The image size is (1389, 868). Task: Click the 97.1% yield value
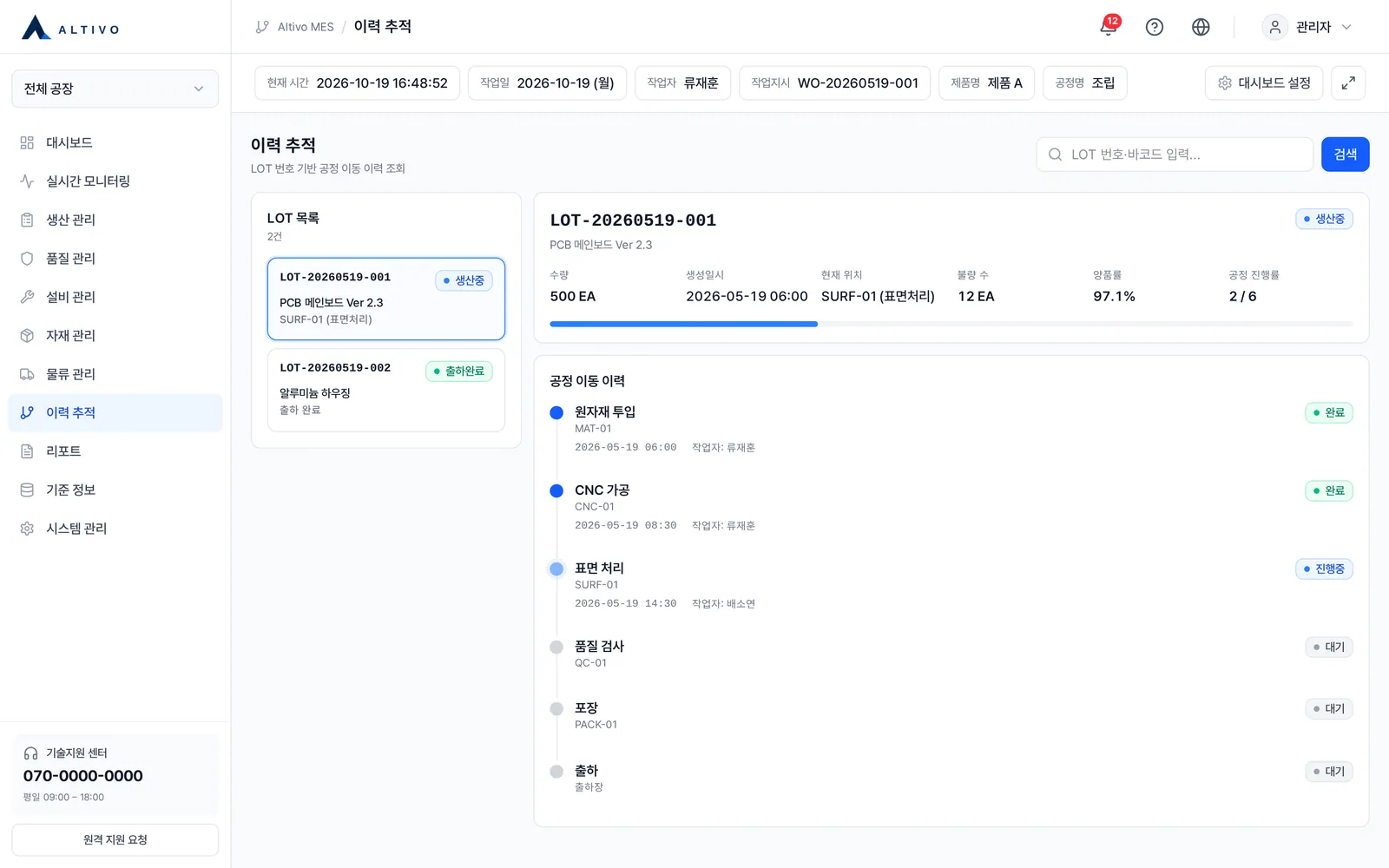pyautogui.click(x=1114, y=297)
